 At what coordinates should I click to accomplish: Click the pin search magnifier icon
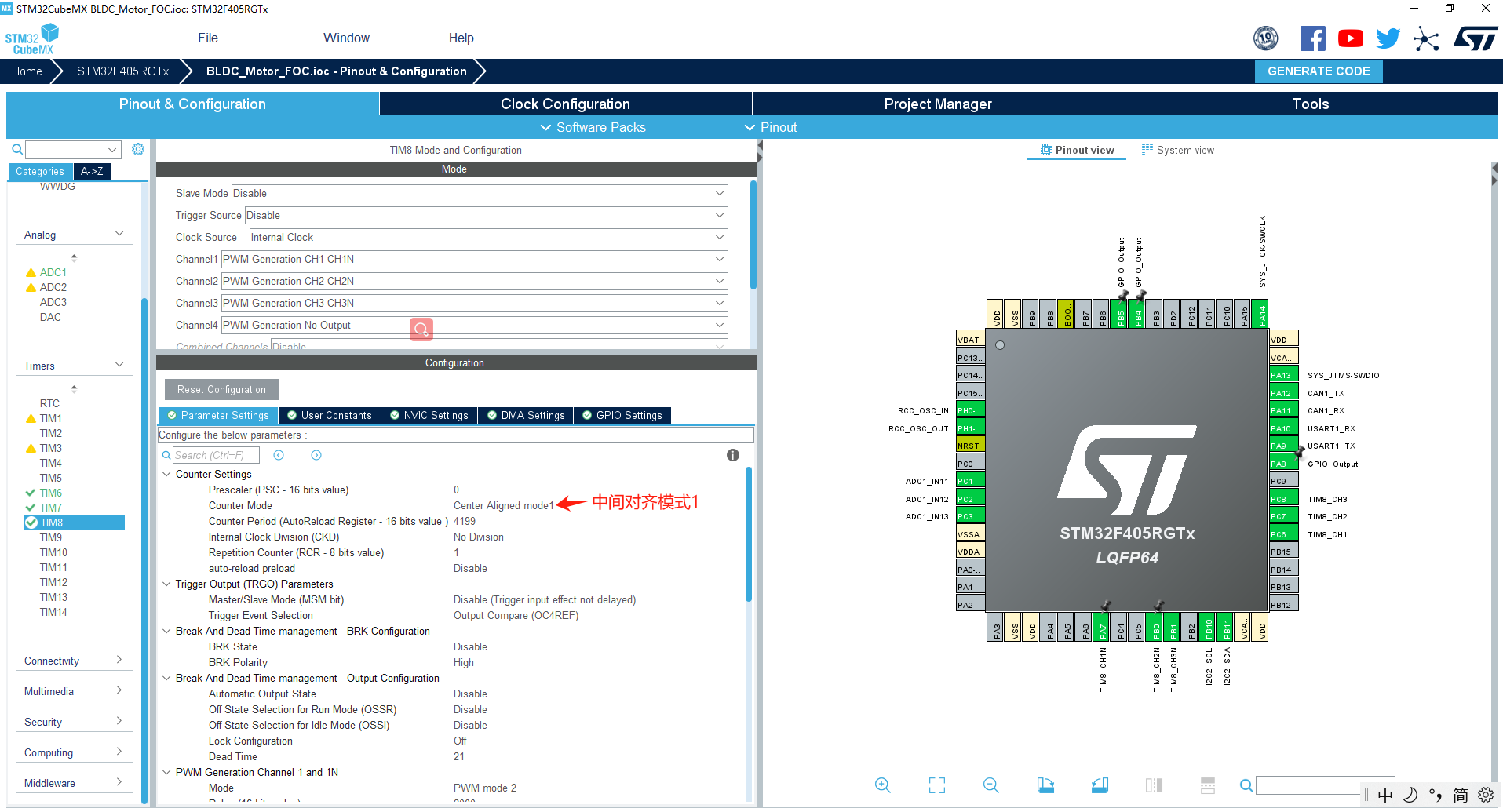click(1246, 785)
